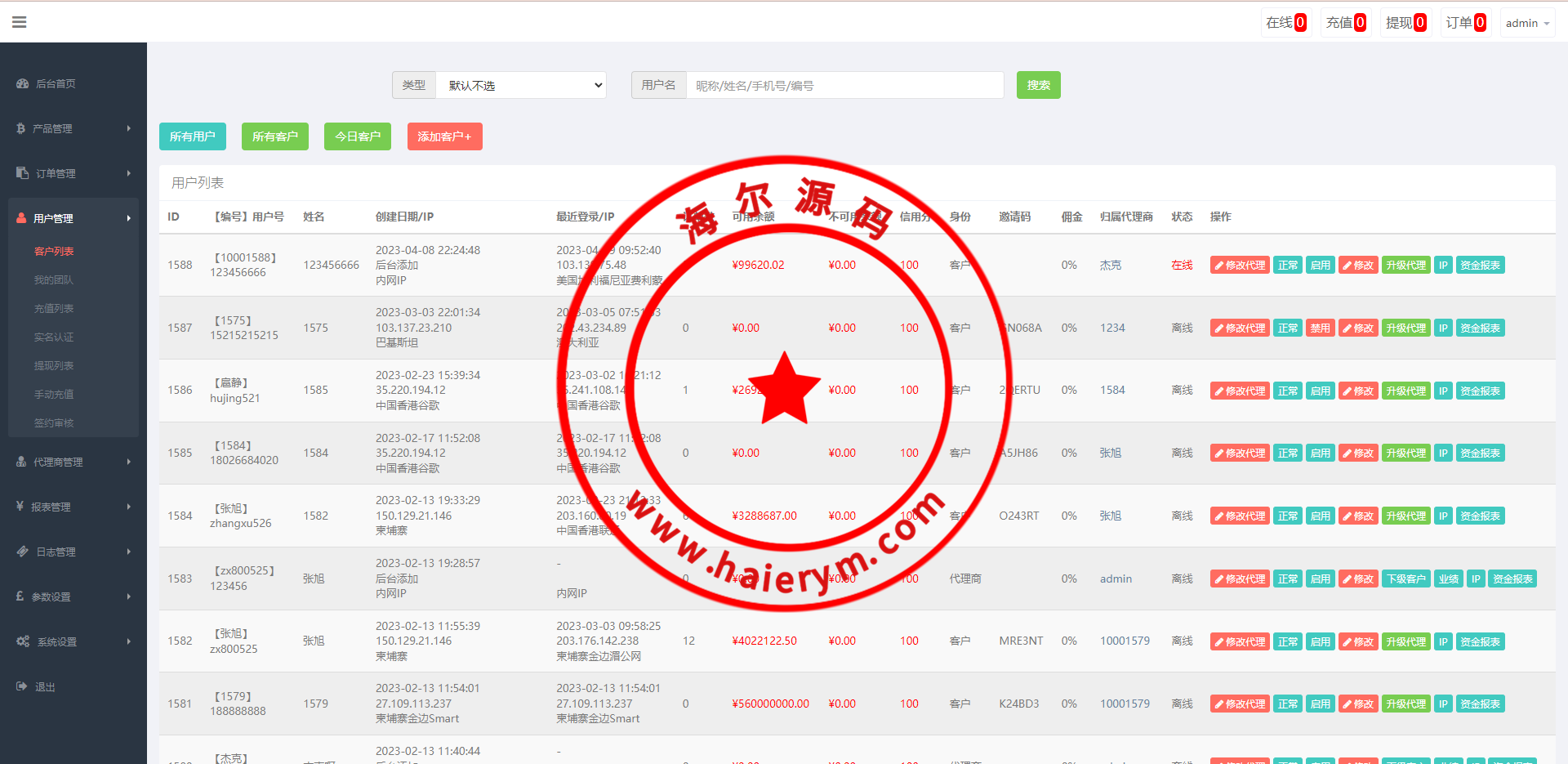Screen dimensions: 1568x764
Task: Expand the 报表管理 sidebar menu
Action: click(73, 507)
